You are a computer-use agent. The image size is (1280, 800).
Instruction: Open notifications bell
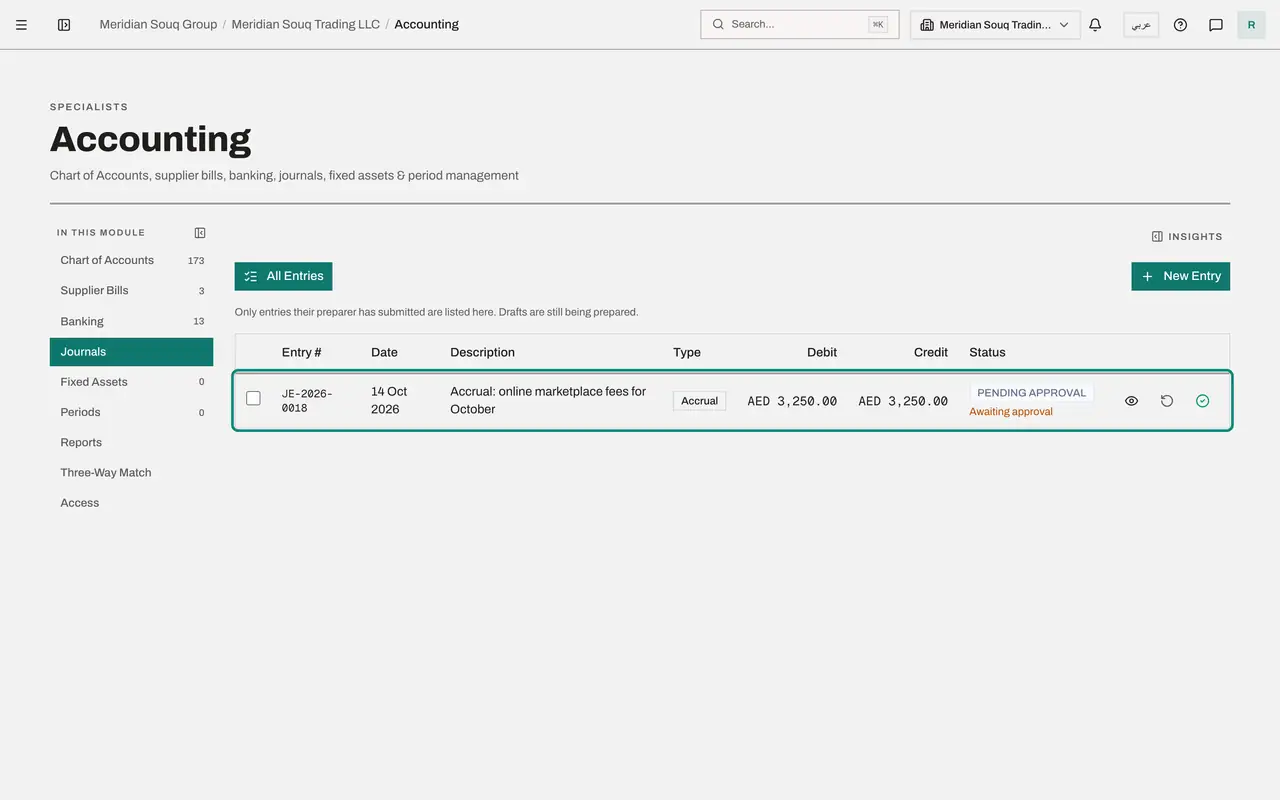pyautogui.click(x=1095, y=25)
